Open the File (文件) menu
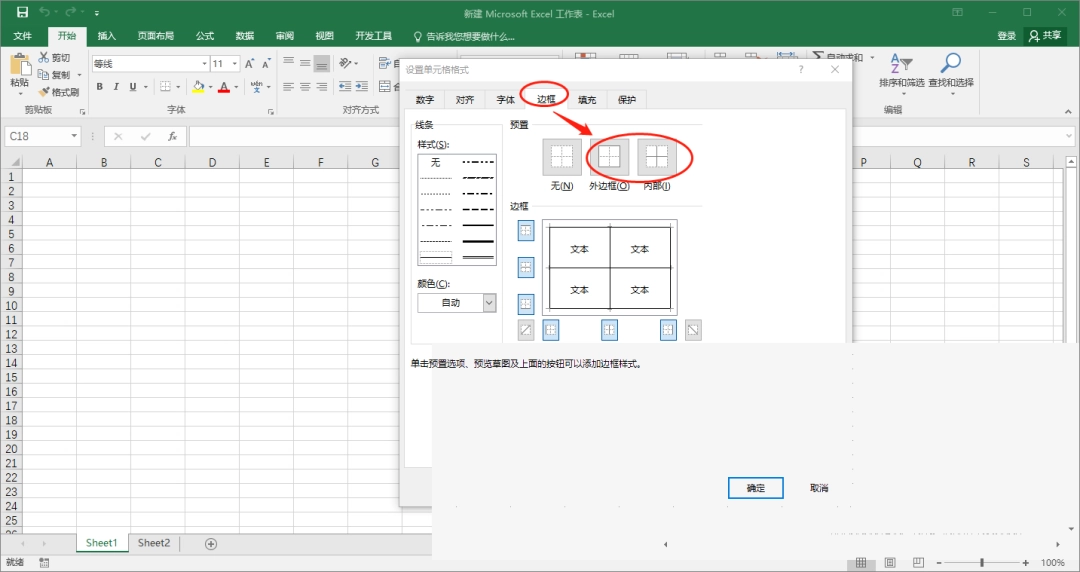The width and height of the screenshot is (1080, 572). tap(23, 36)
